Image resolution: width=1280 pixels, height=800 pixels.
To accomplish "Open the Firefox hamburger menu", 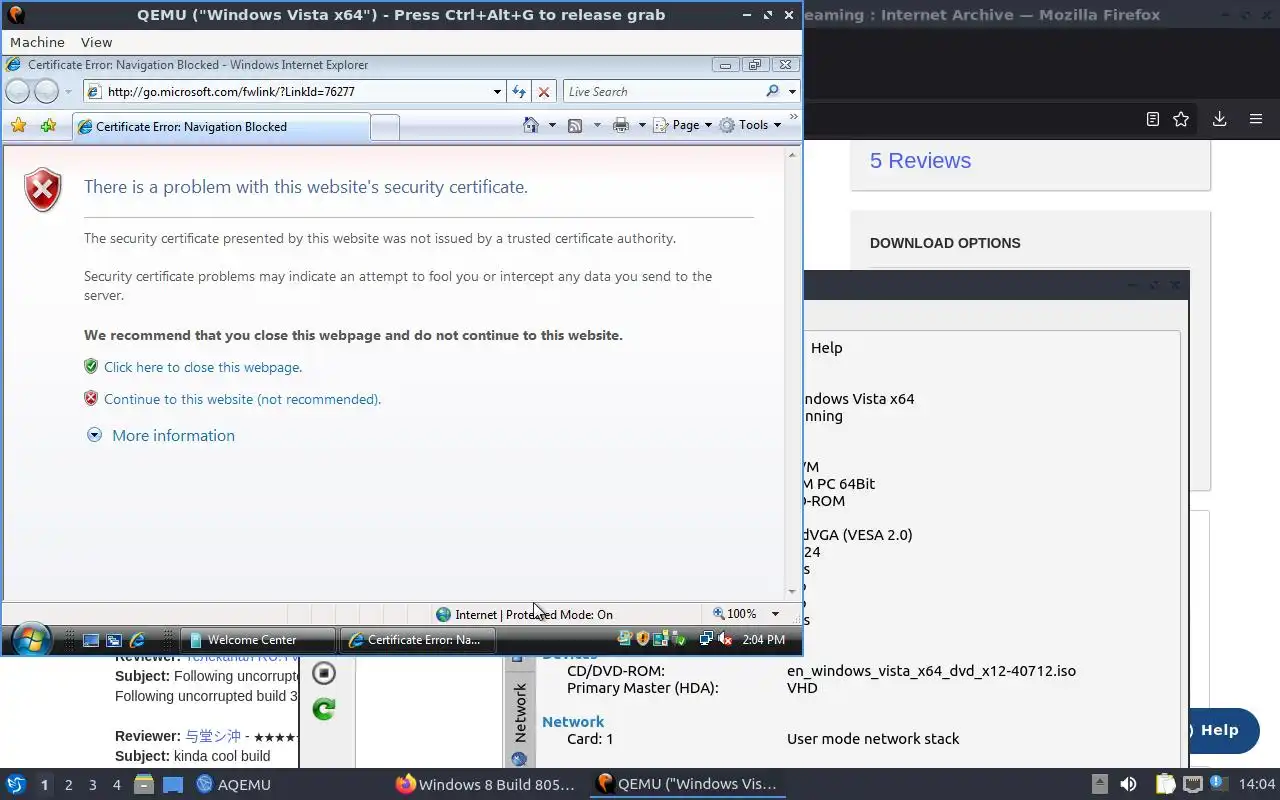I will click(x=1256, y=119).
